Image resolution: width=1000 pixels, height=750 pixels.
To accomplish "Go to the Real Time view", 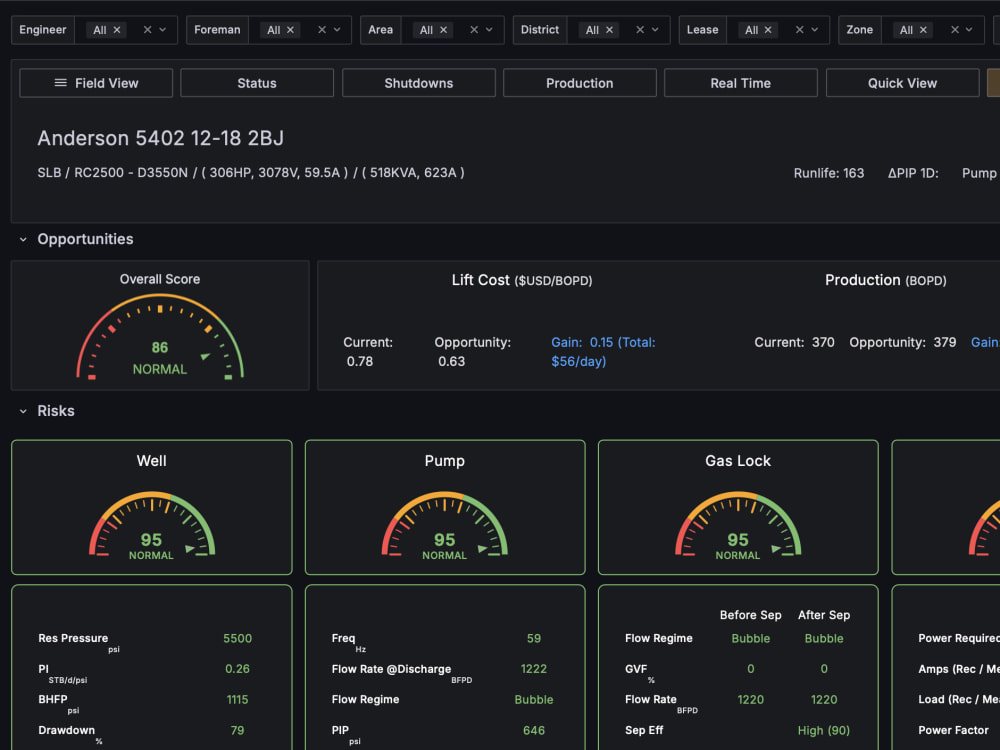I will [x=740, y=83].
